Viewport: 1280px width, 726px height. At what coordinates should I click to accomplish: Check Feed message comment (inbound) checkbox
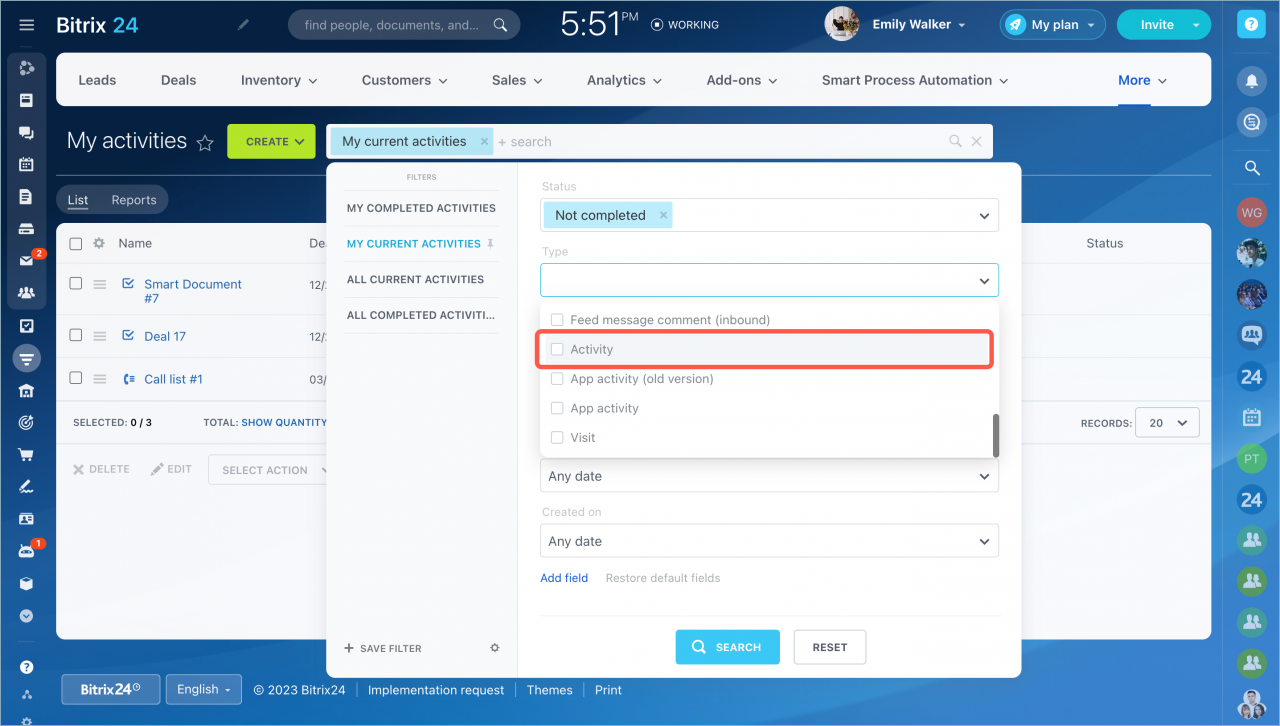[557, 320]
